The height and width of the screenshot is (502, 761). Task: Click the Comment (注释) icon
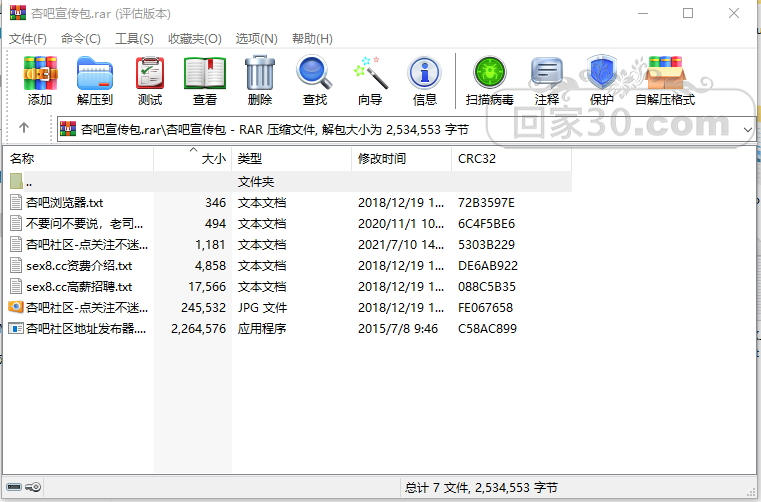coord(547,74)
